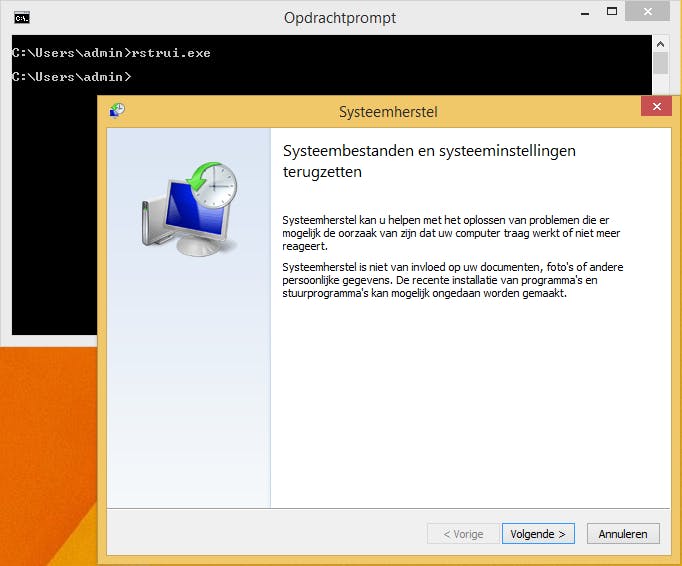The image size is (682, 566).
Task: Click the Systeemherstel window title
Action: pyautogui.click(x=388, y=112)
